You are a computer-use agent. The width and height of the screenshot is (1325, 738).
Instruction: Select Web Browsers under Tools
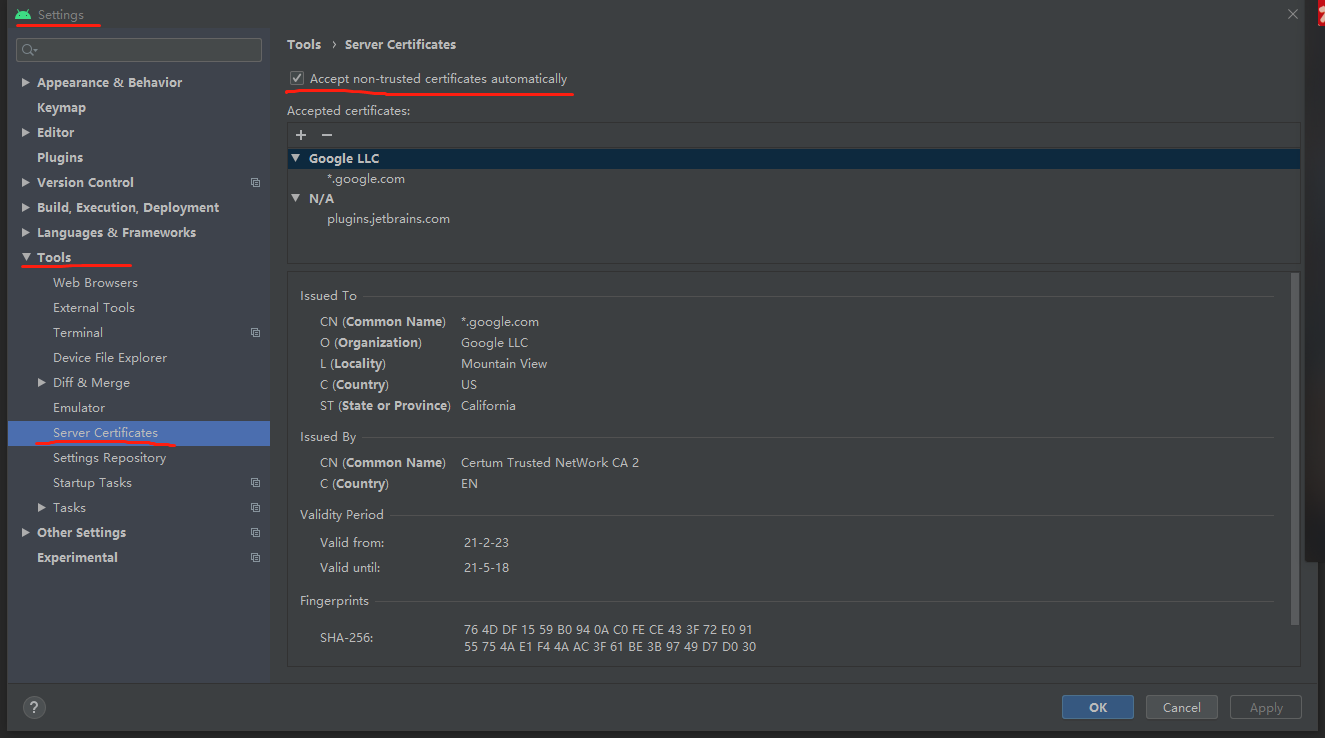pyautogui.click(x=95, y=283)
